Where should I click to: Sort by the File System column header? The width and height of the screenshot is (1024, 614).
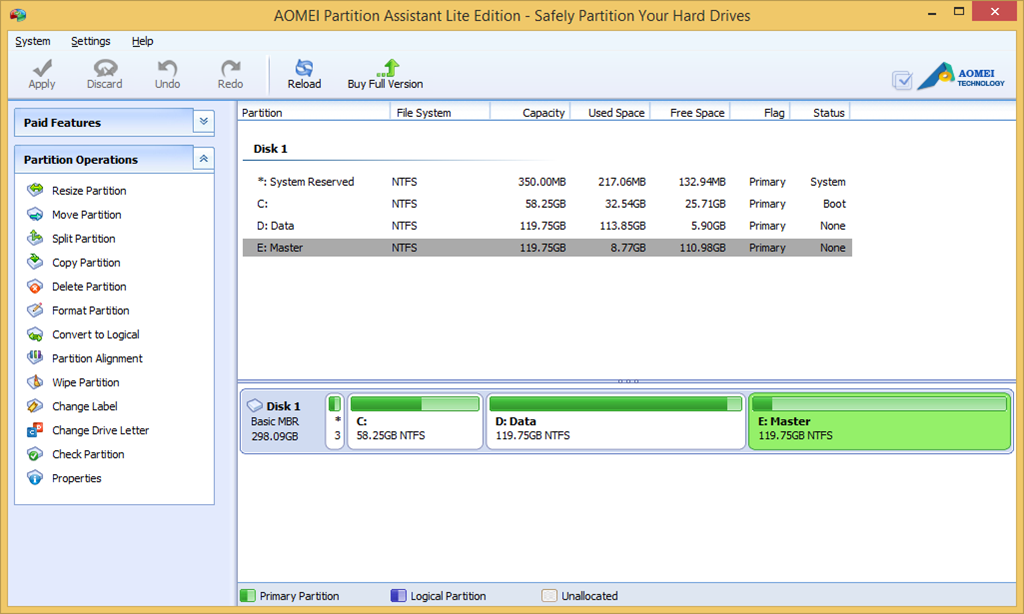point(440,112)
